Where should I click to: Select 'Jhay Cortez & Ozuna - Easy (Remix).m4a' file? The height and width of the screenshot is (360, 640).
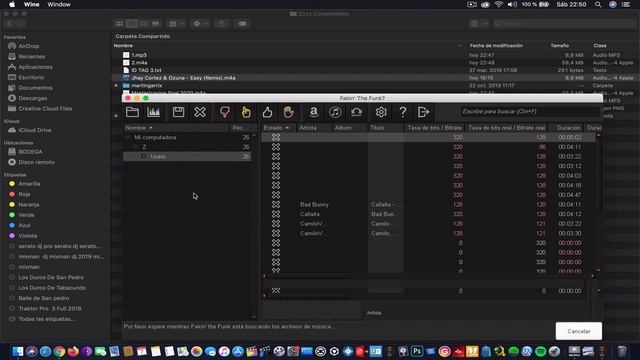tap(183, 78)
